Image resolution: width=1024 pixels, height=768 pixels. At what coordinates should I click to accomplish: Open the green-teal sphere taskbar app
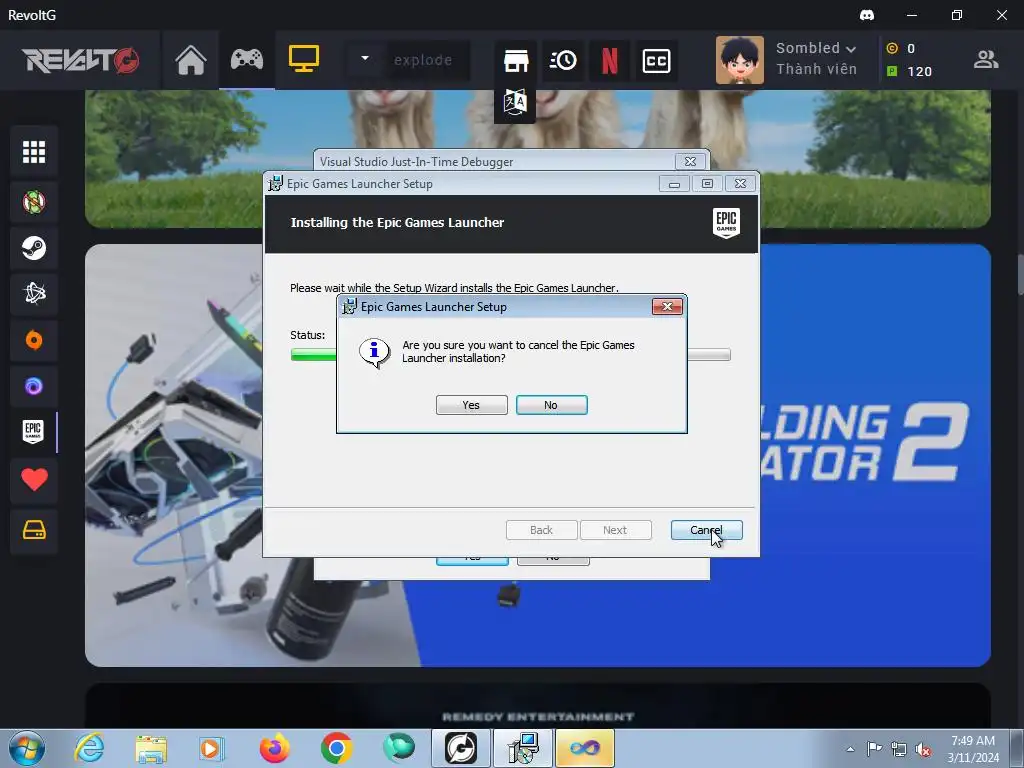[x=399, y=748]
